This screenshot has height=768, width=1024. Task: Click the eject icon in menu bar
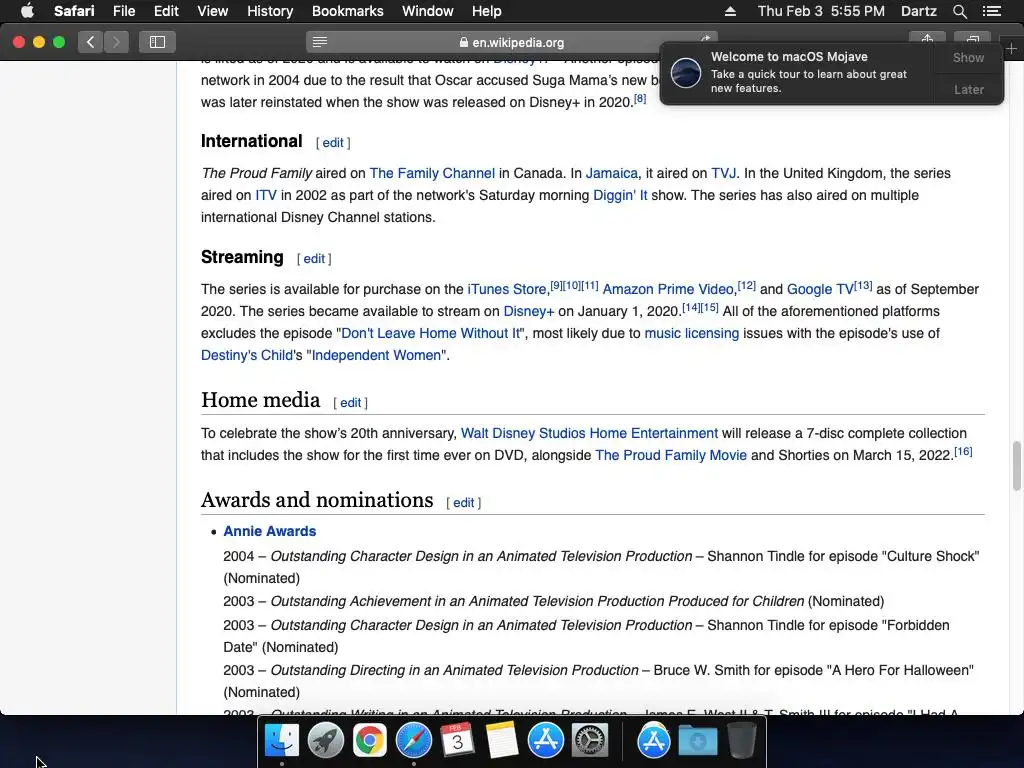730,11
